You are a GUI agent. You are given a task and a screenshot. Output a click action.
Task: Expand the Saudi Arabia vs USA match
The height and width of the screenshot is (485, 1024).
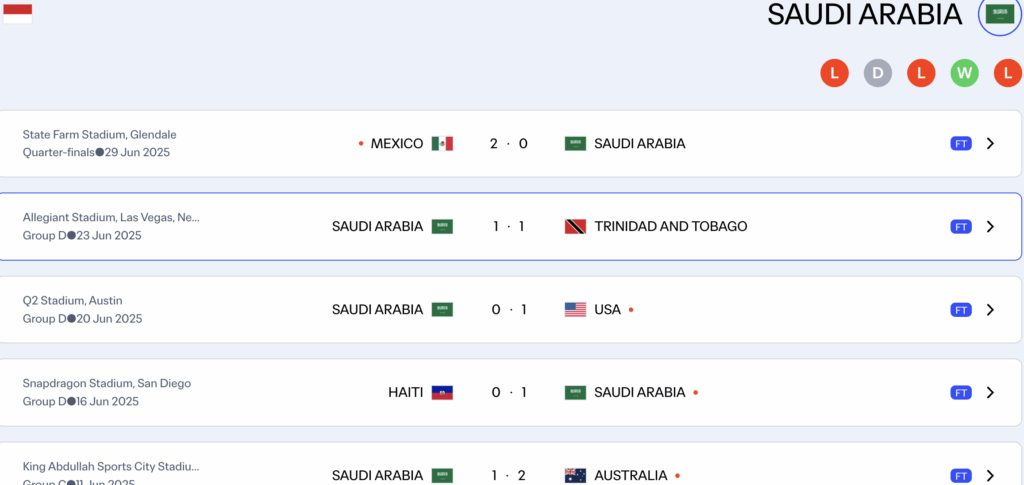pyautogui.click(x=990, y=310)
